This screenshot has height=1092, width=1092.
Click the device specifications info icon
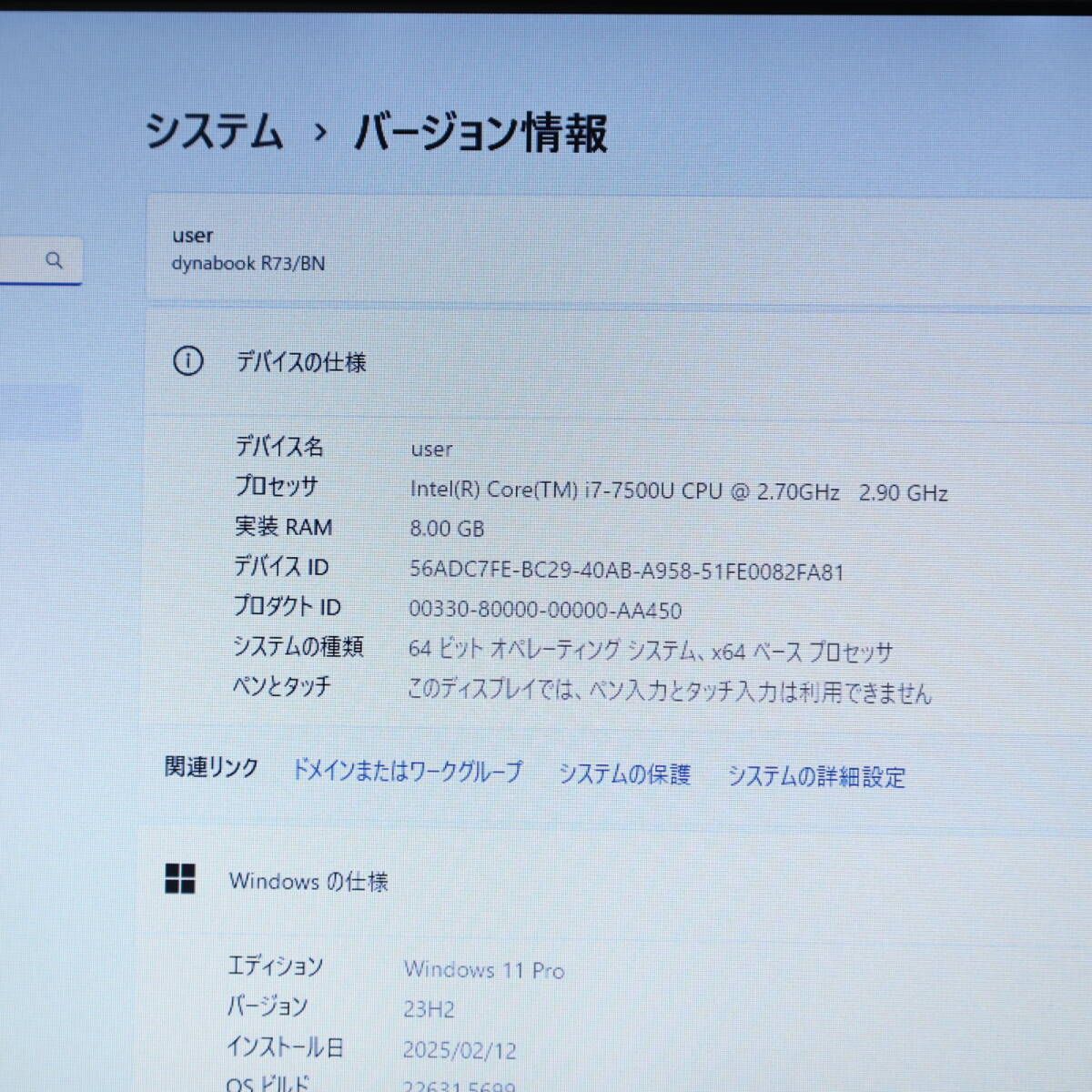pyautogui.click(x=187, y=361)
